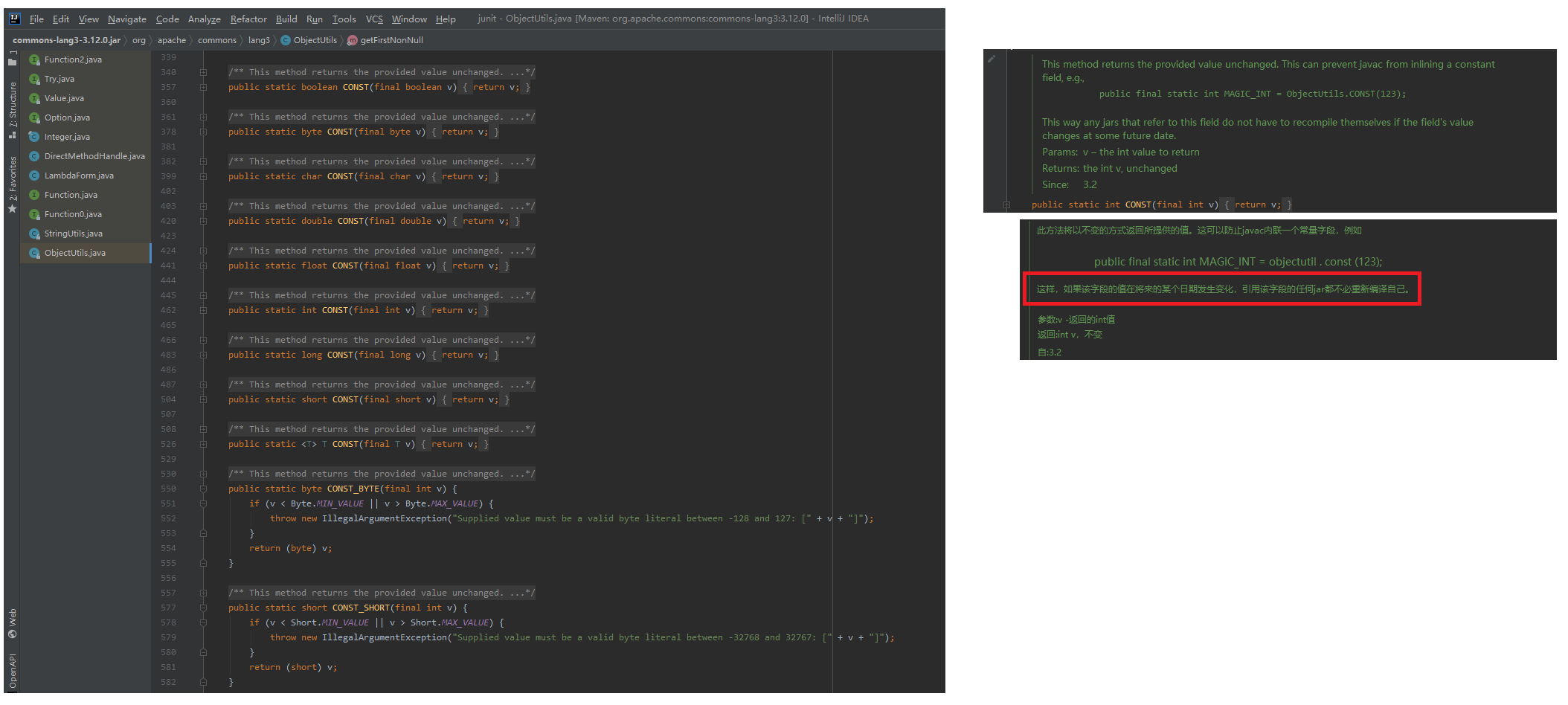Screen dimensions: 1568x705
Task: Open the Structure tool window
Action: (x=13, y=109)
